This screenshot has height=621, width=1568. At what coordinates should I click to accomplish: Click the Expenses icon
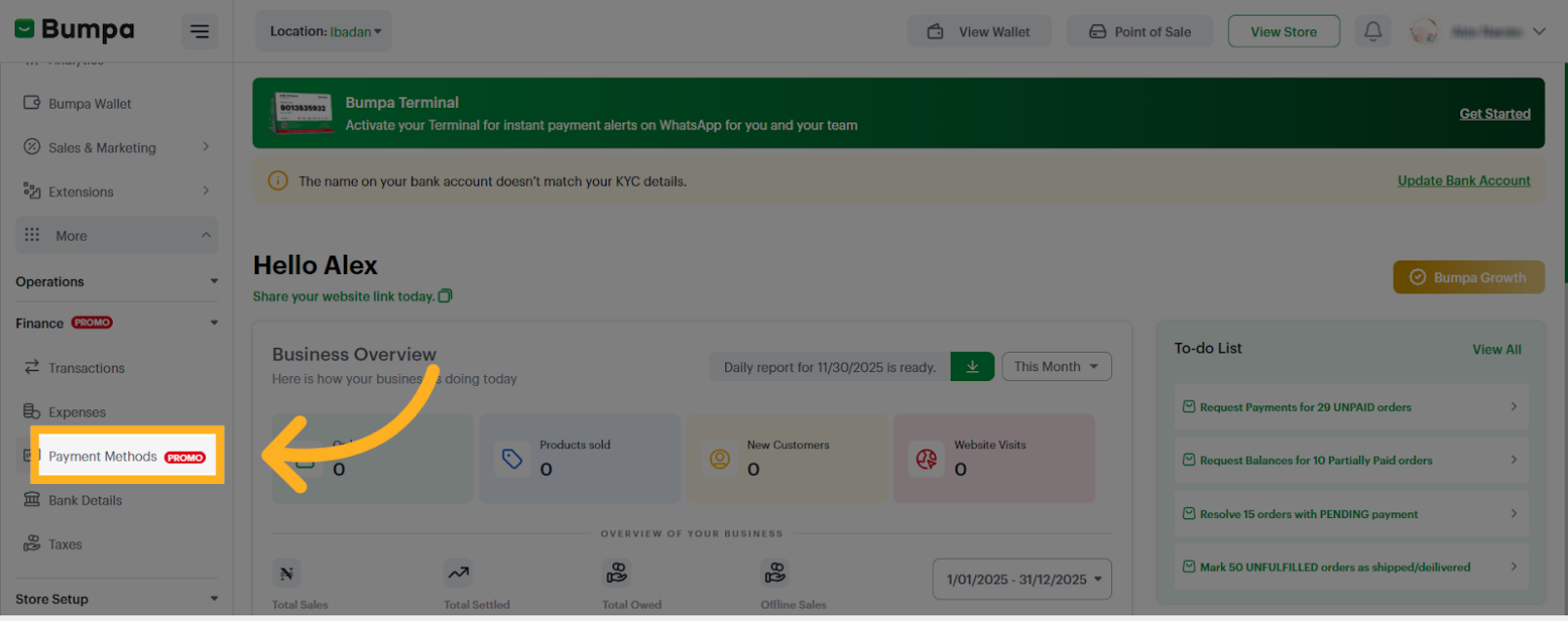click(32, 411)
